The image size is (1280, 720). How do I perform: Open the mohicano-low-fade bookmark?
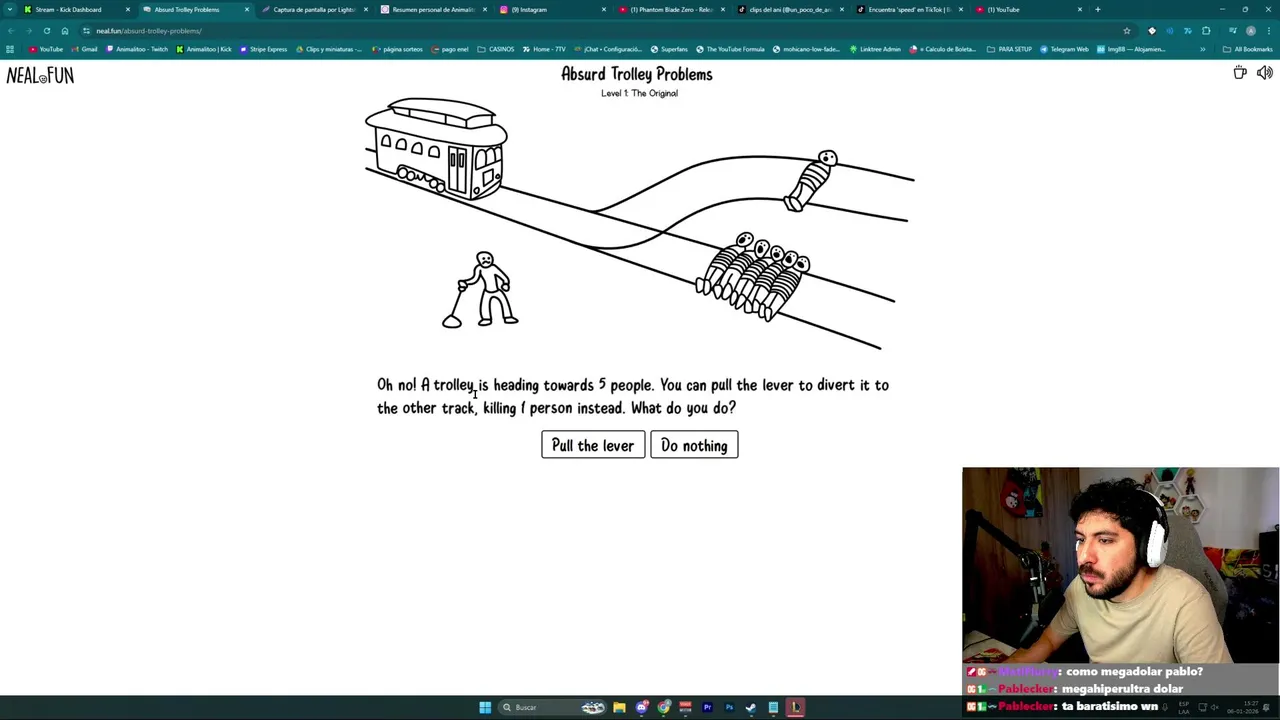[x=806, y=49]
